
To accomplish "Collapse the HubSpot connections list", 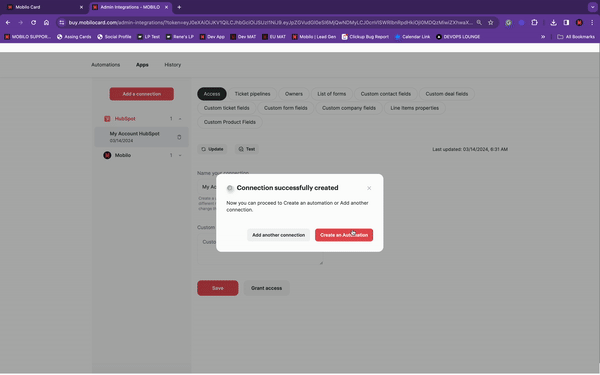I will click(180, 119).
